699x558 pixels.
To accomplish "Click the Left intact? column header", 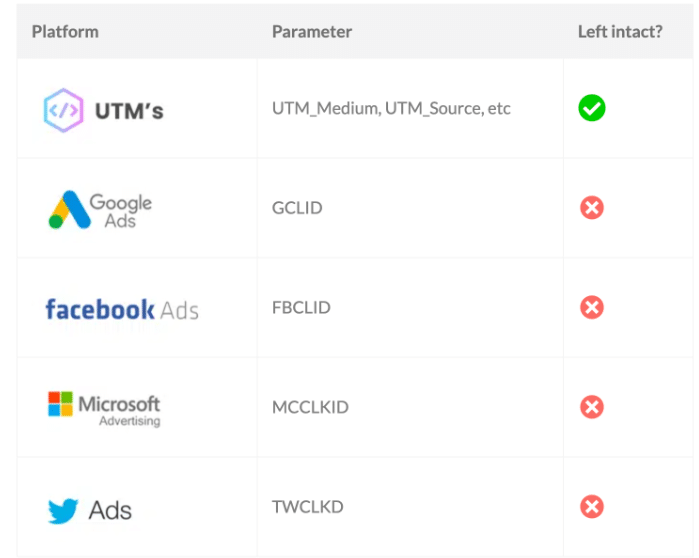I will click(620, 32).
